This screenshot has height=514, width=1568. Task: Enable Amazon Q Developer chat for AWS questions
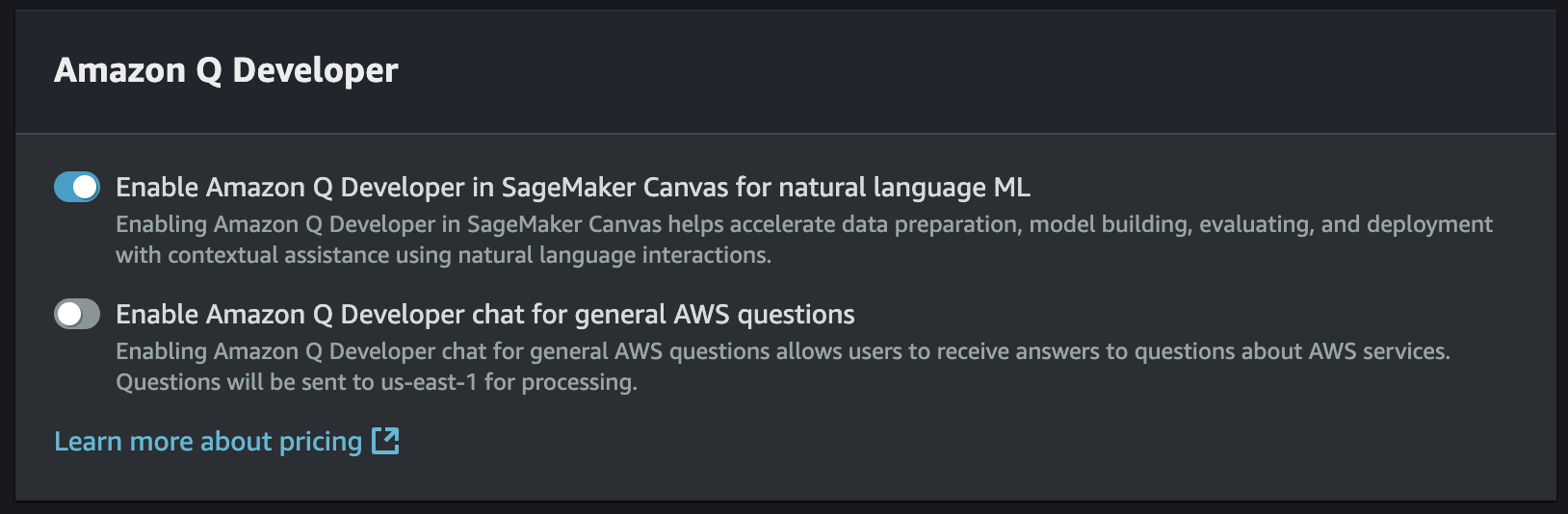pos(77,314)
